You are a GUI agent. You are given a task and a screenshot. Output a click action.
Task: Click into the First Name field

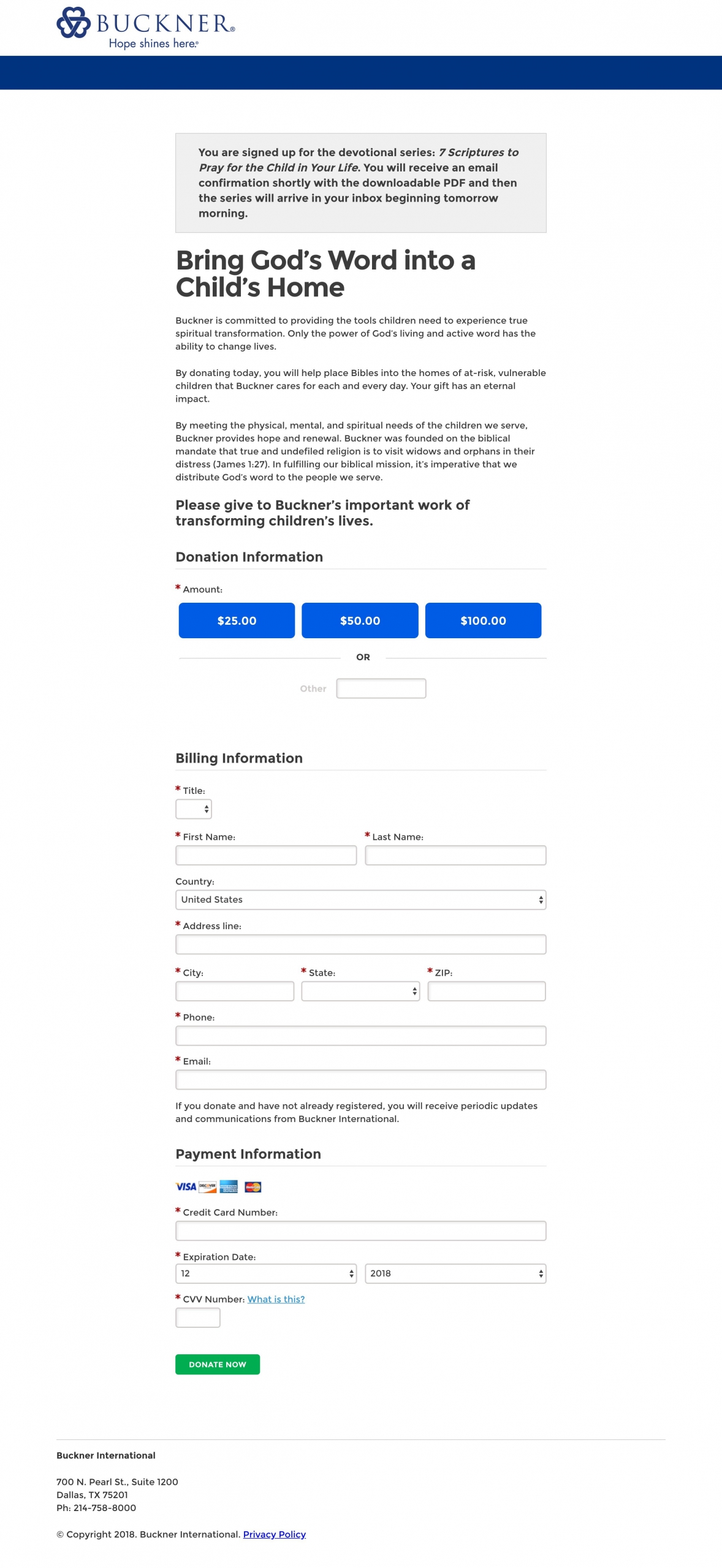(266, 855)
